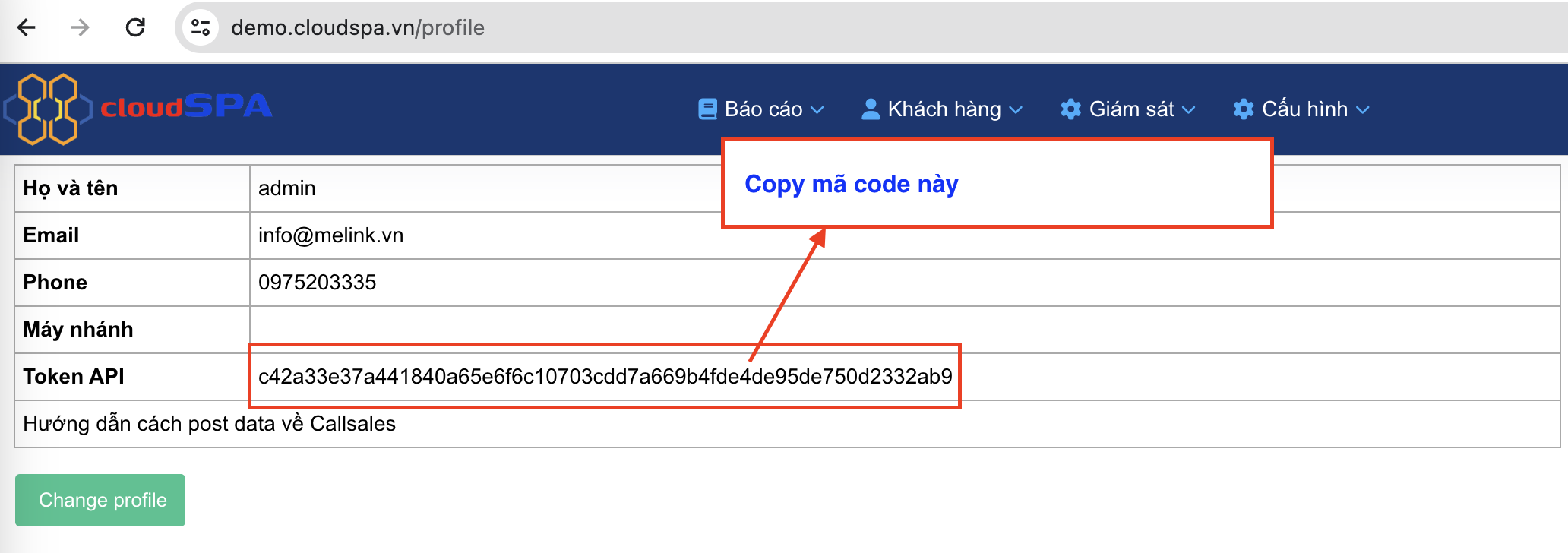Click the Cấu hình gear icon

point(1244,109)
